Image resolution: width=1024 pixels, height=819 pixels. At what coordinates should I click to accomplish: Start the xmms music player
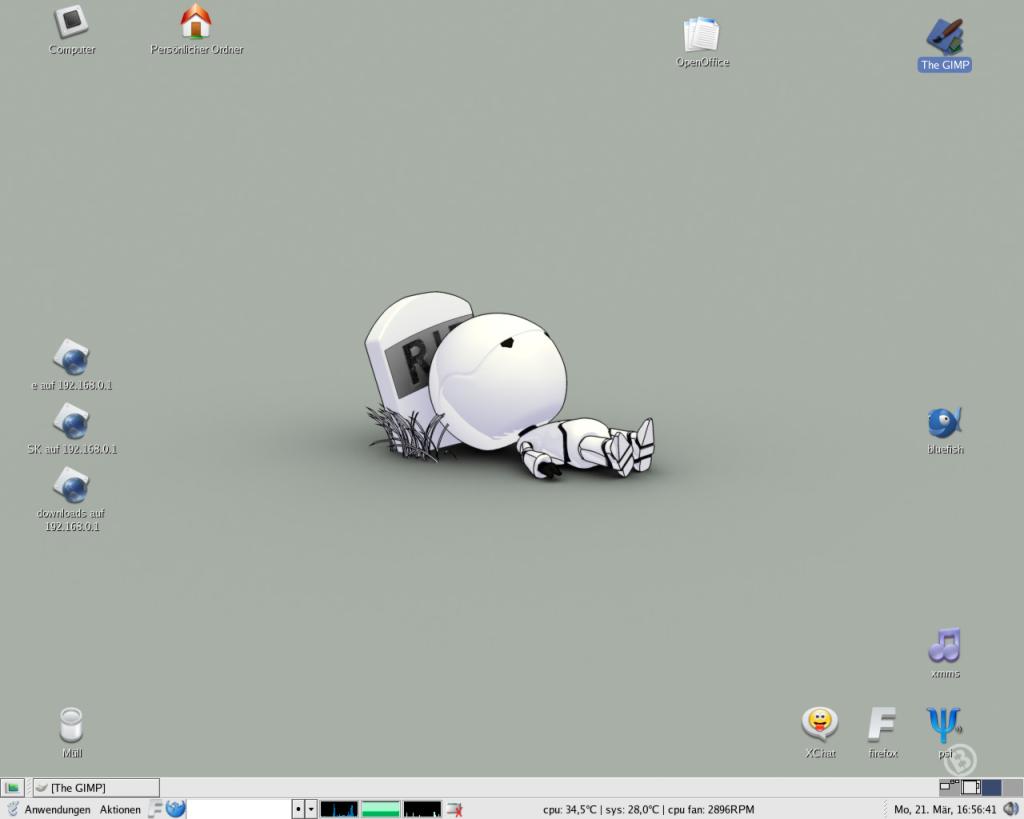[x=944, y=646]
